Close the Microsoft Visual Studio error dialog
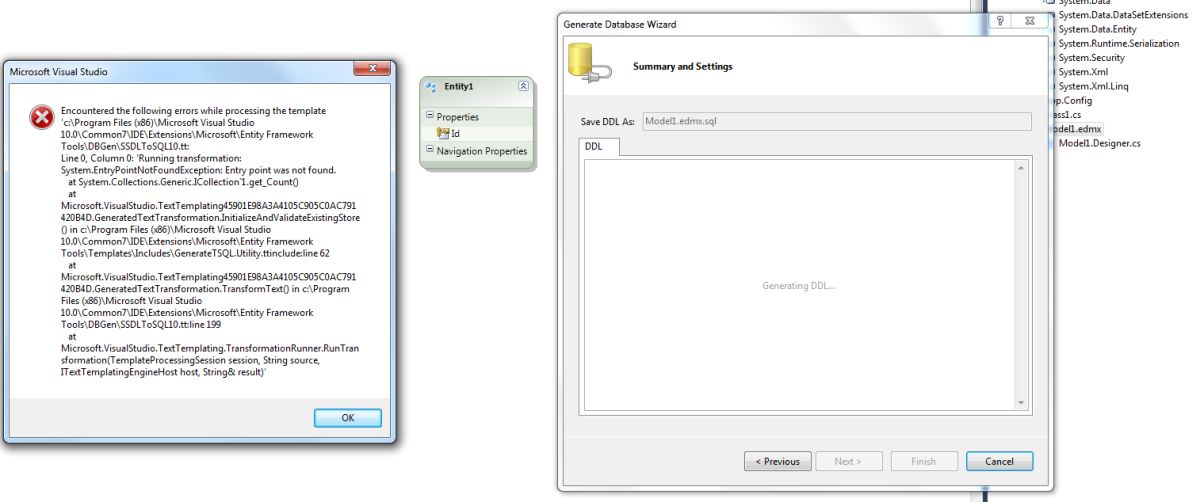 371,69
